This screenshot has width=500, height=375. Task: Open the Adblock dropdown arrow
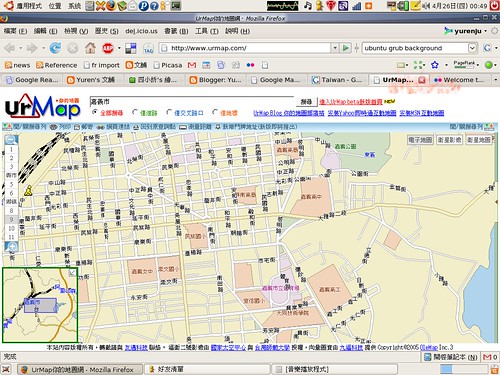click(x=119, y=48)
